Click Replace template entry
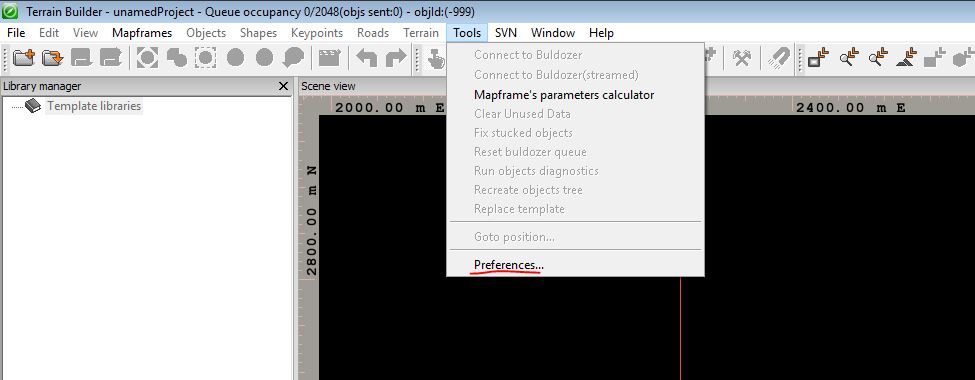This screenshot has width=975, height=380. [x=576, y=209]
